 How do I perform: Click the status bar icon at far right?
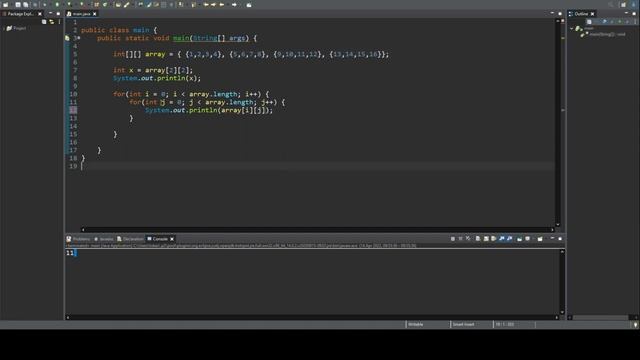636,324
